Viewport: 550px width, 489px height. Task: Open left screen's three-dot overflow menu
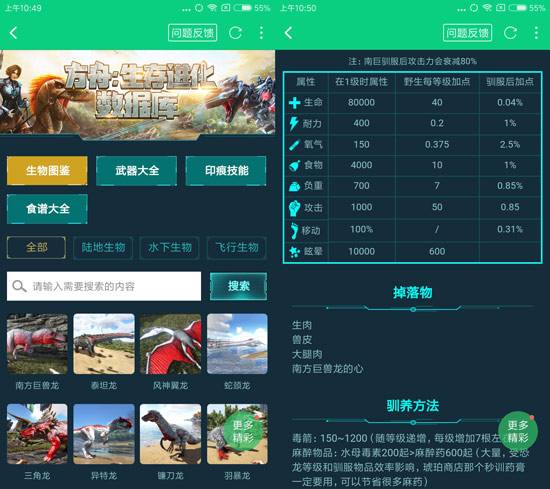261,33
